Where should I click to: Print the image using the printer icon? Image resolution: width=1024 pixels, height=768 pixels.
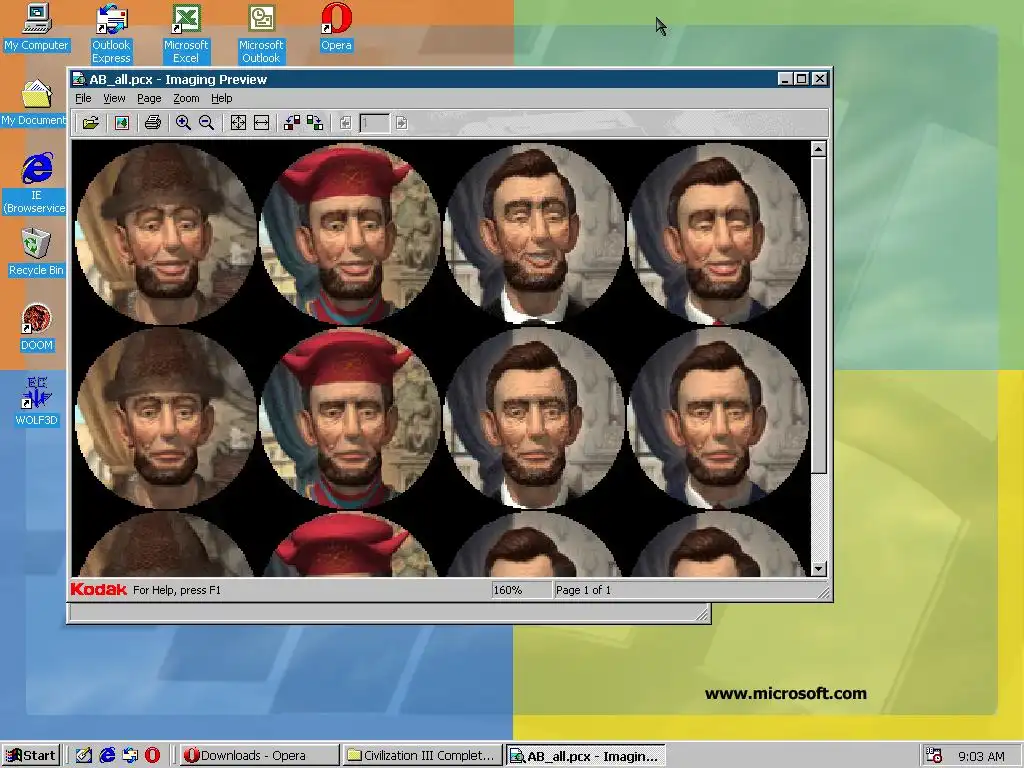tap(153, 123)
